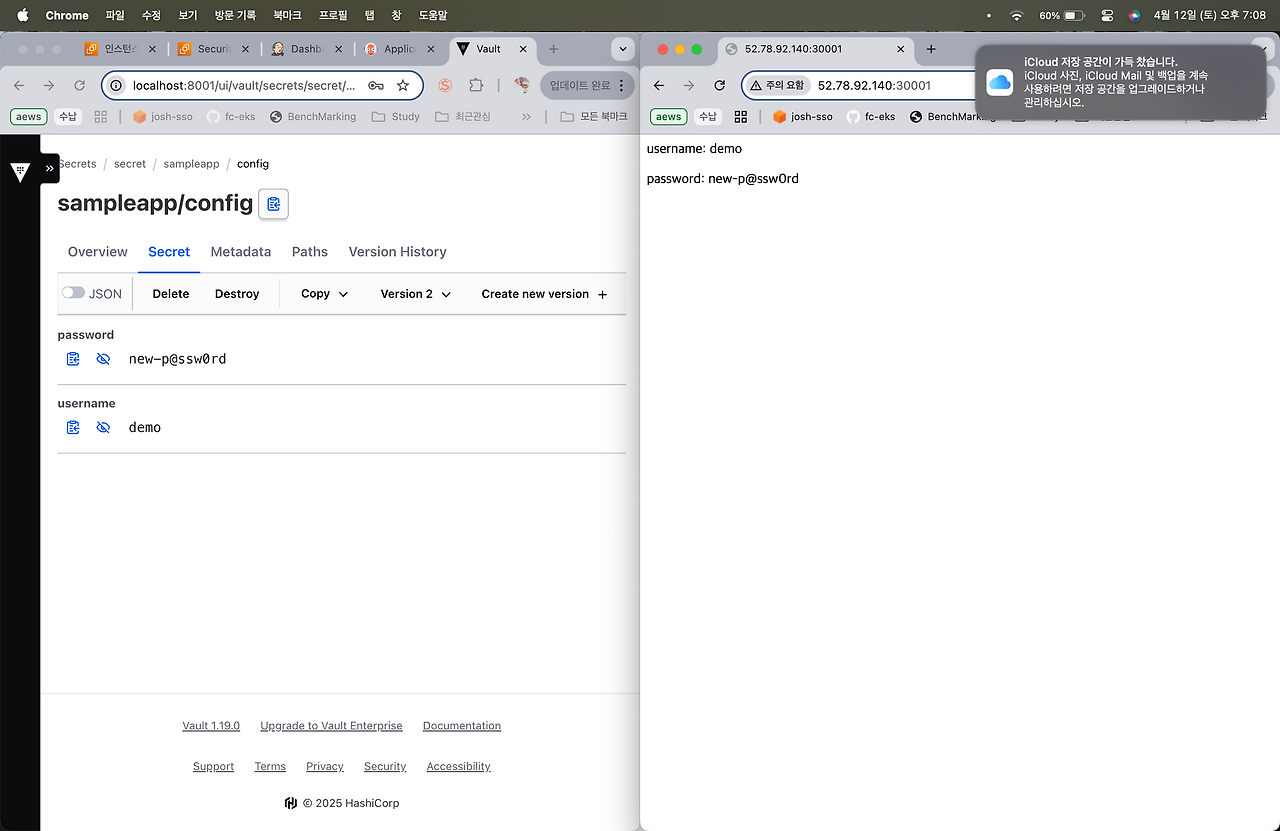Click the password key icon in address bar
Viewport: 1280px width, 831px height.
[x=376, y=86]
